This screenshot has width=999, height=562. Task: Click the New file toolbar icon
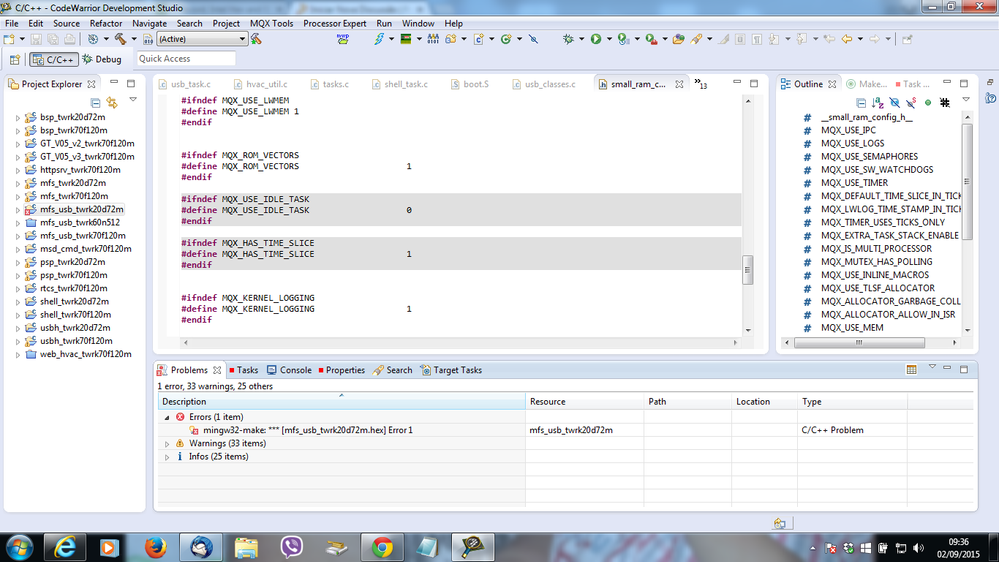[x=9, y=39]
